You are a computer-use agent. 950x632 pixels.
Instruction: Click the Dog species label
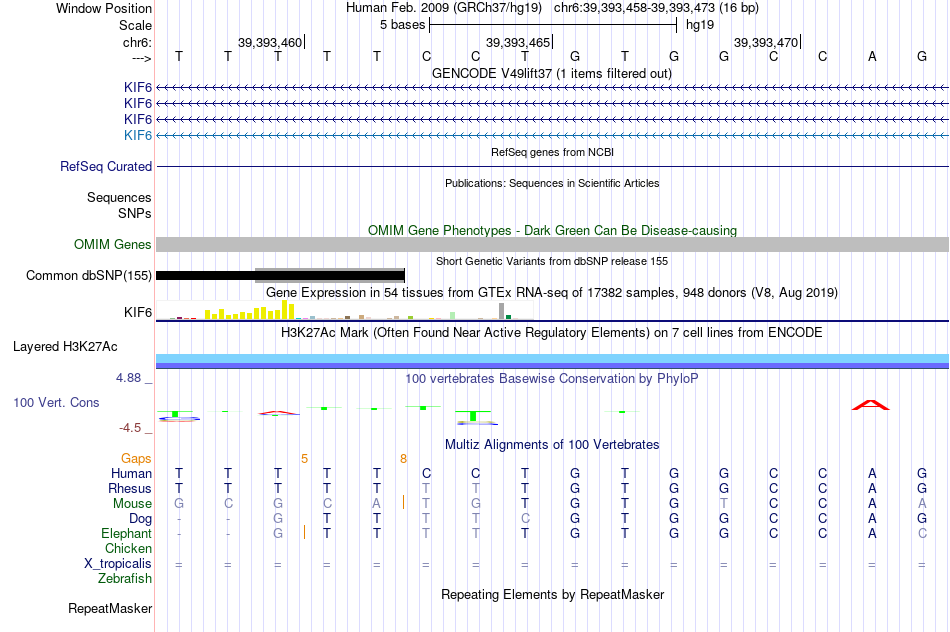pos(140,519)
